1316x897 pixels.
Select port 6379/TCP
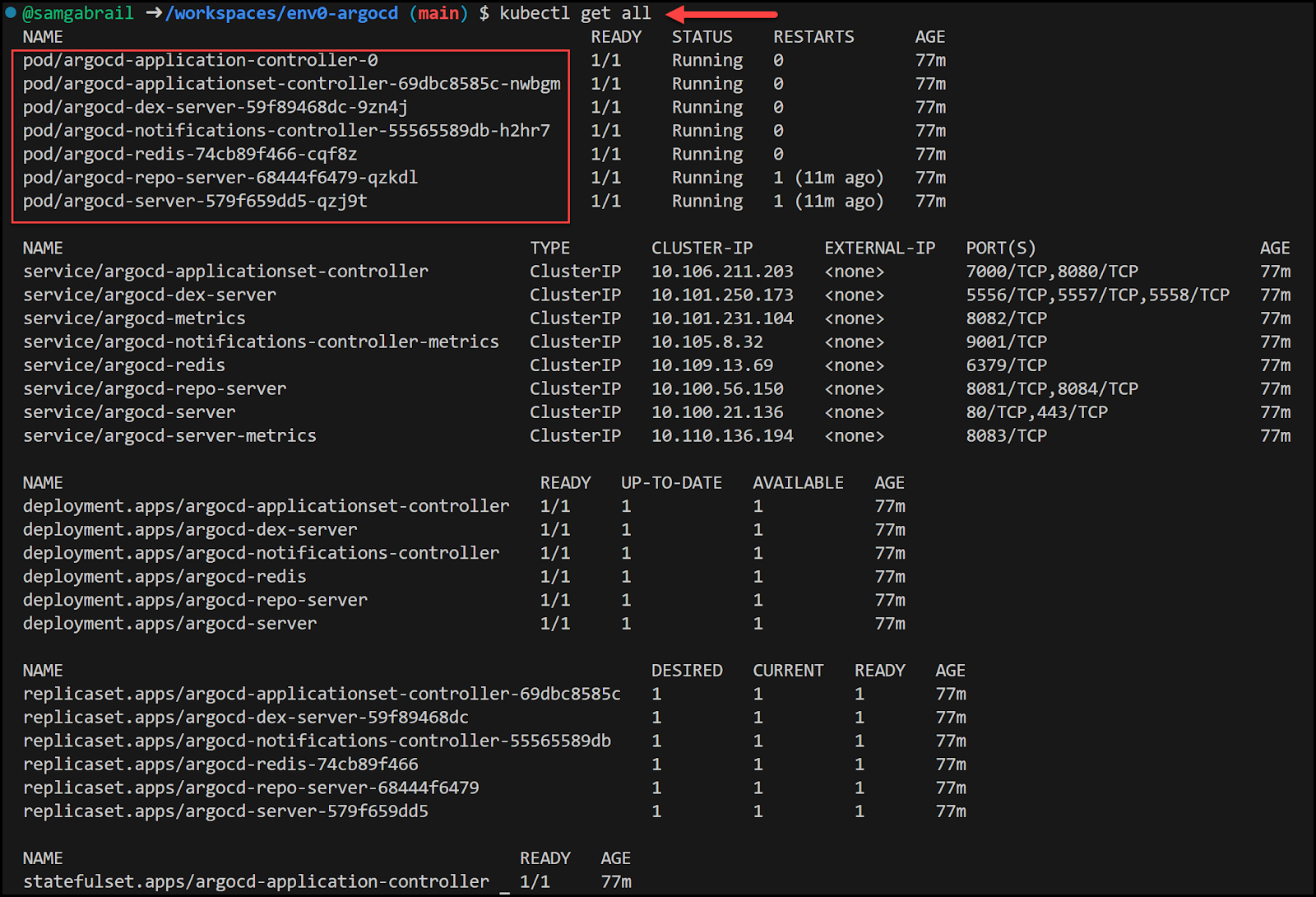pos(1007,365)
